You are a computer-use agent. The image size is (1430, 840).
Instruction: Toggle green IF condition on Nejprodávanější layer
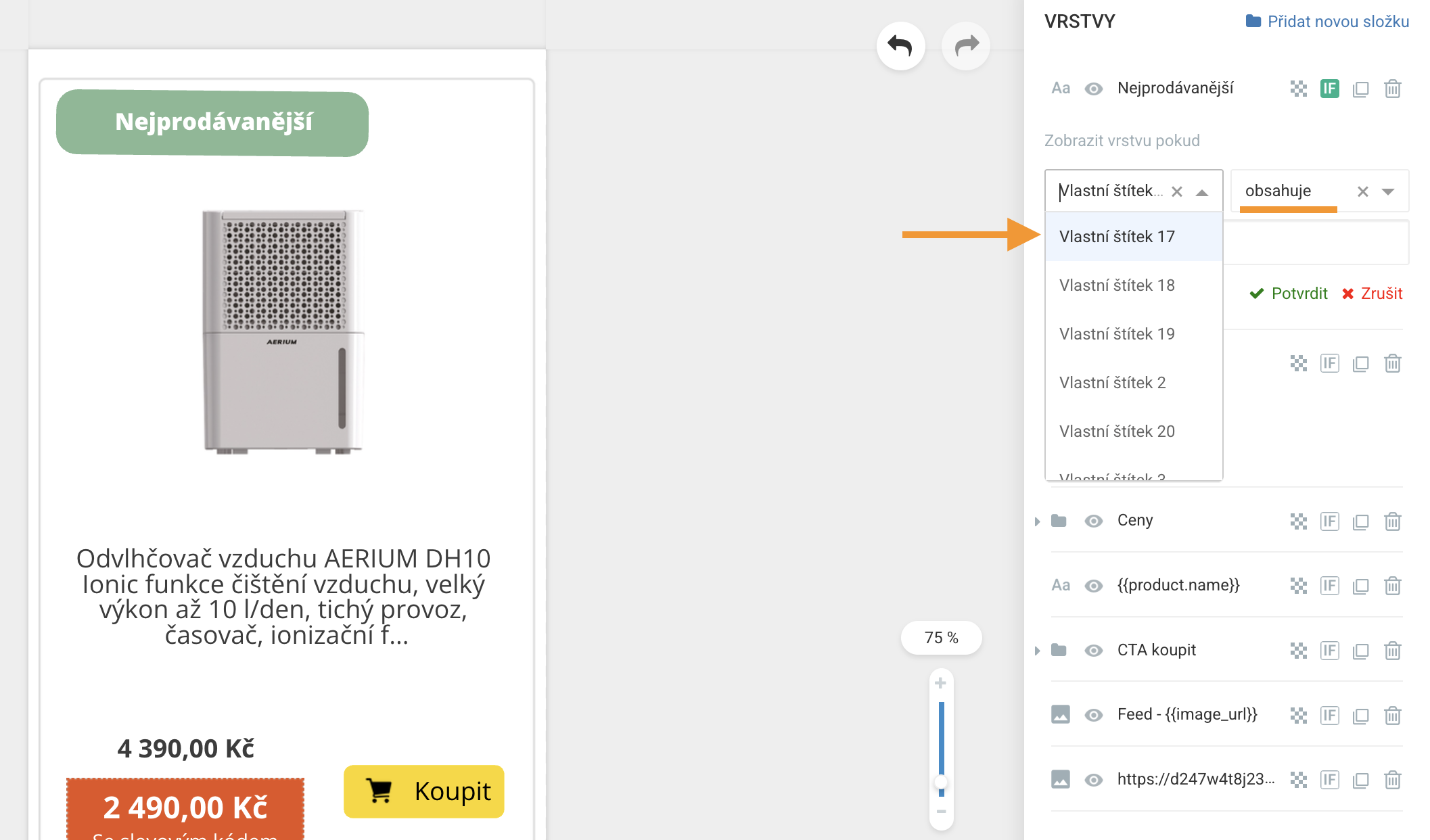point(1329,89)
